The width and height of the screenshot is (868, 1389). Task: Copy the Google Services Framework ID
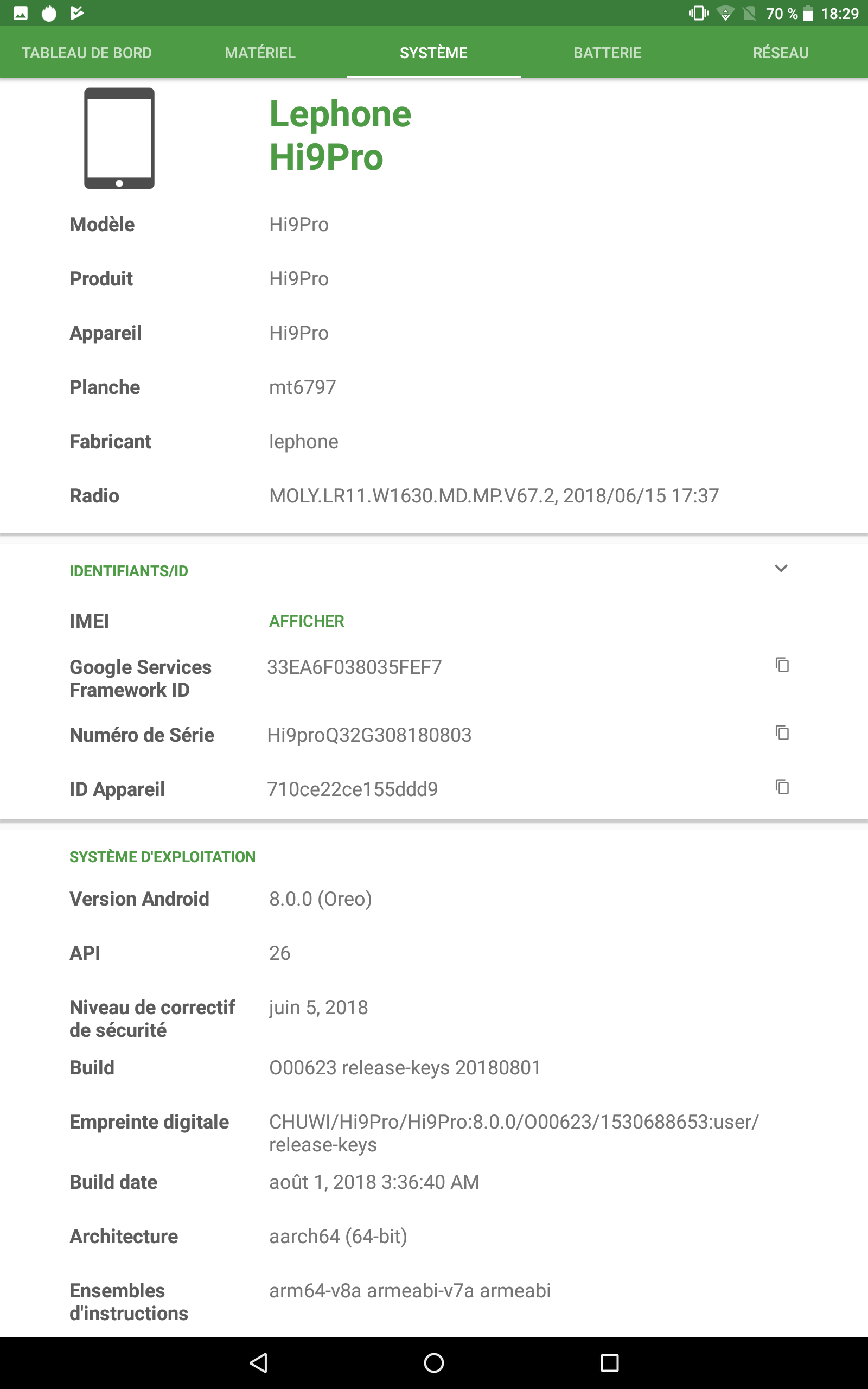coord(782,665)
